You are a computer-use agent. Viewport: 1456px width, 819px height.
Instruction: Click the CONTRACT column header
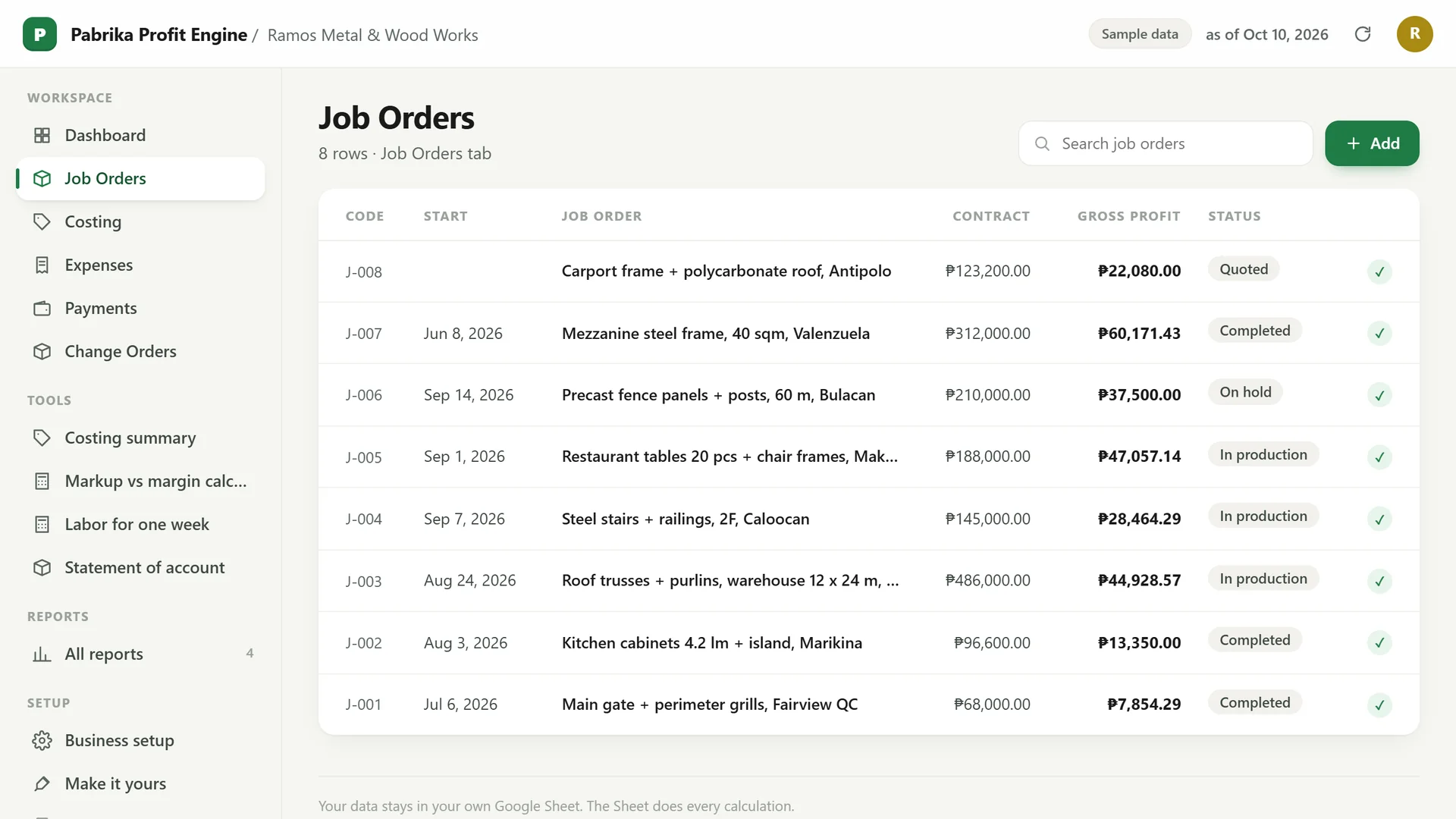click(x=991, y=216)
